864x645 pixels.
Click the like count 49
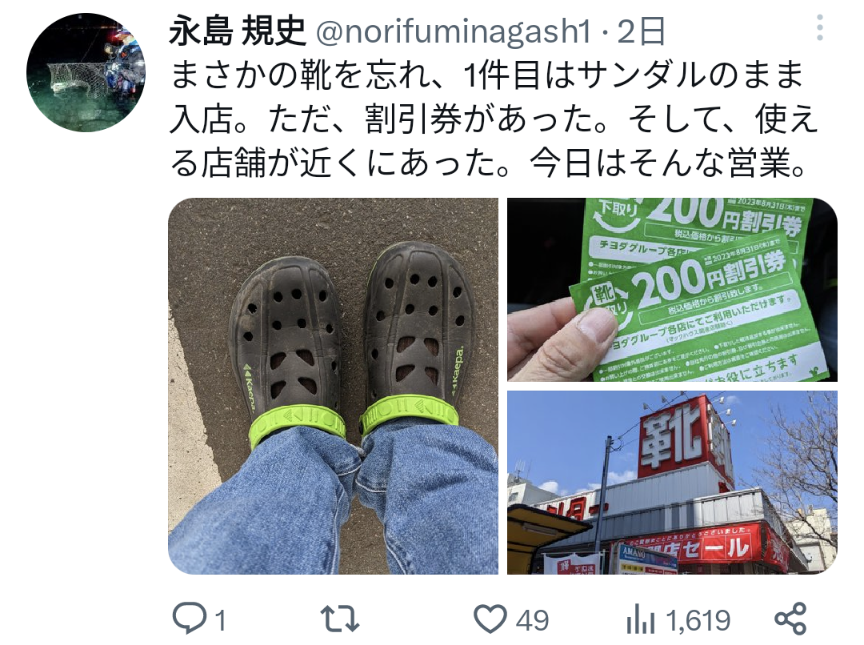click(x=532, y=621)
